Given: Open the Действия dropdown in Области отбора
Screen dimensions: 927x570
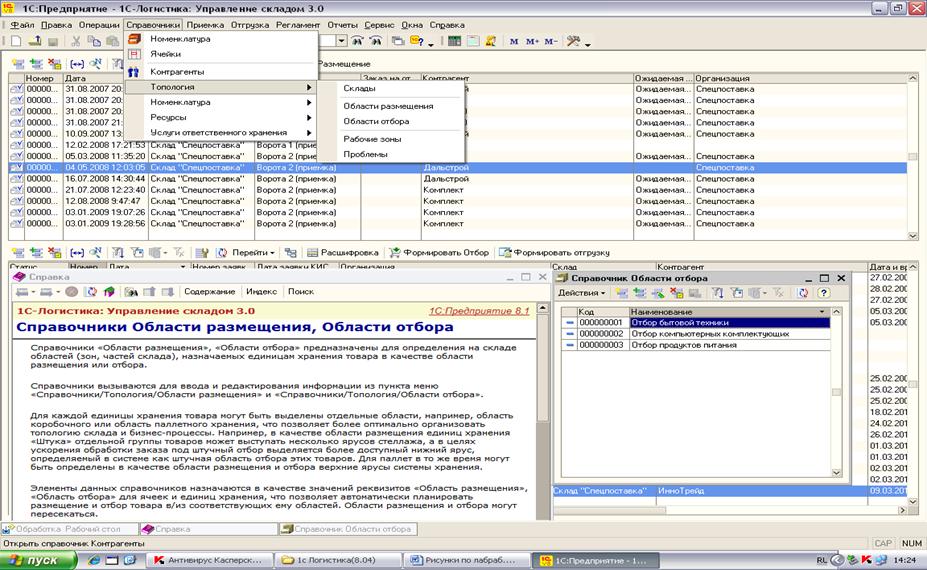Looking at the screenshot, I should pyautogui.click(x=581, y=293).
